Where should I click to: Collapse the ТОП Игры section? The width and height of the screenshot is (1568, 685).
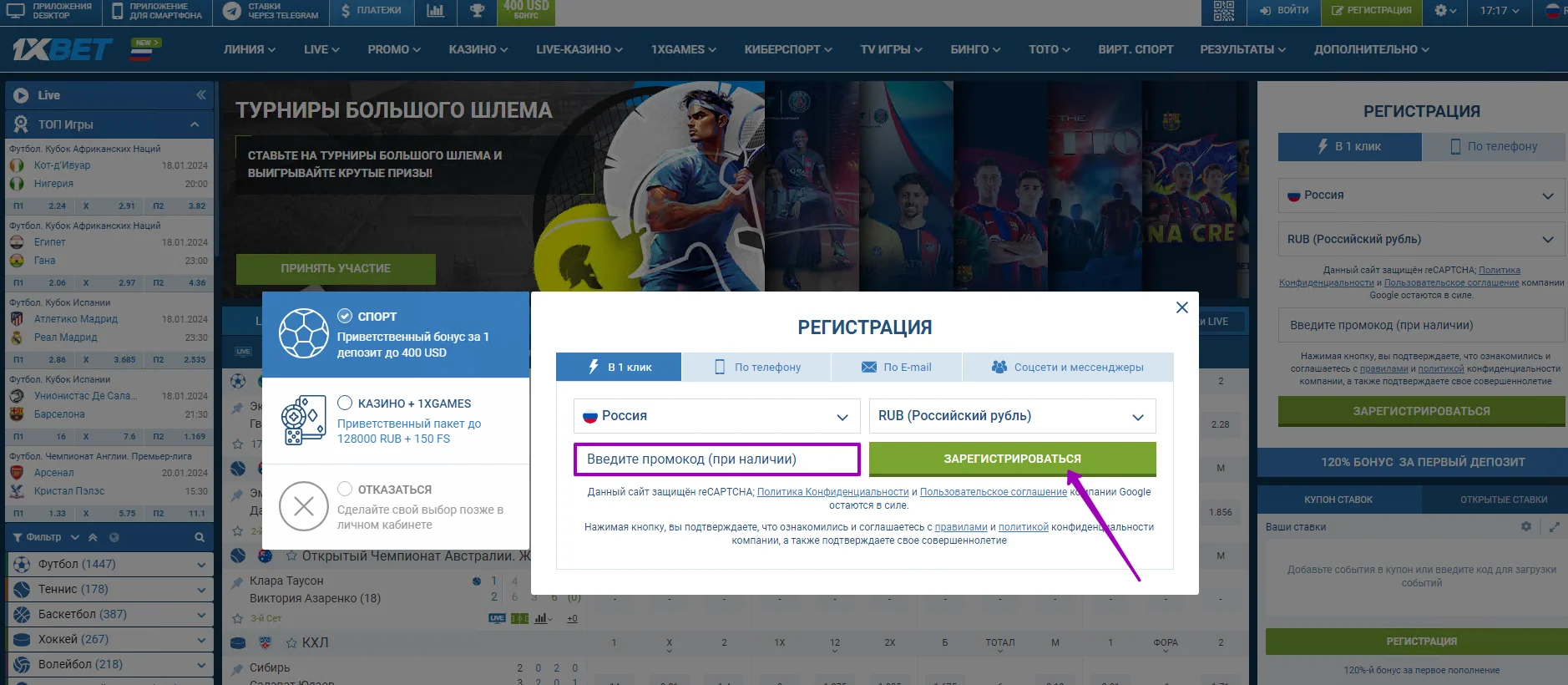(x=195, y=124)
